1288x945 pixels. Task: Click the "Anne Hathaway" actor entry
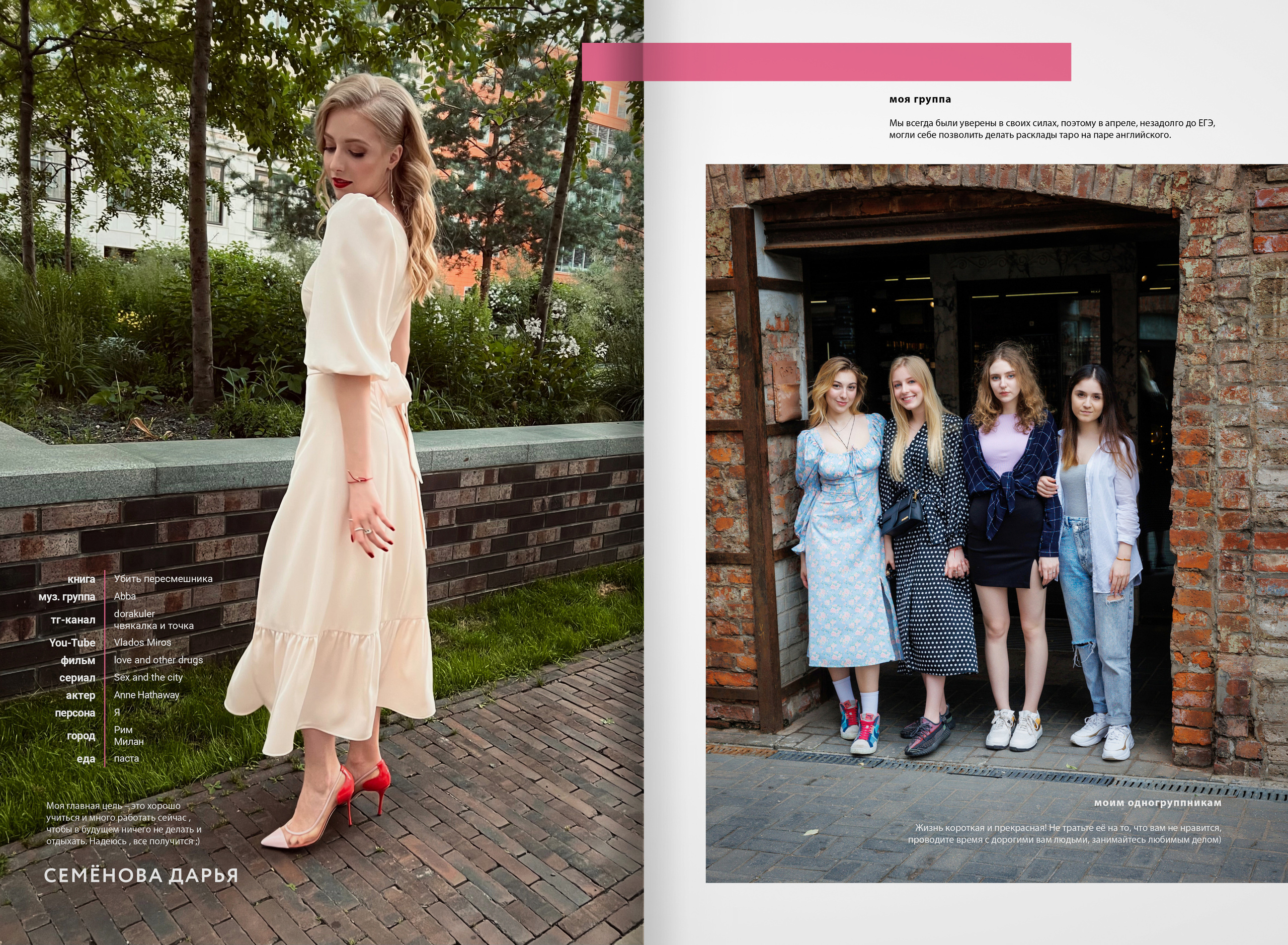146,694
